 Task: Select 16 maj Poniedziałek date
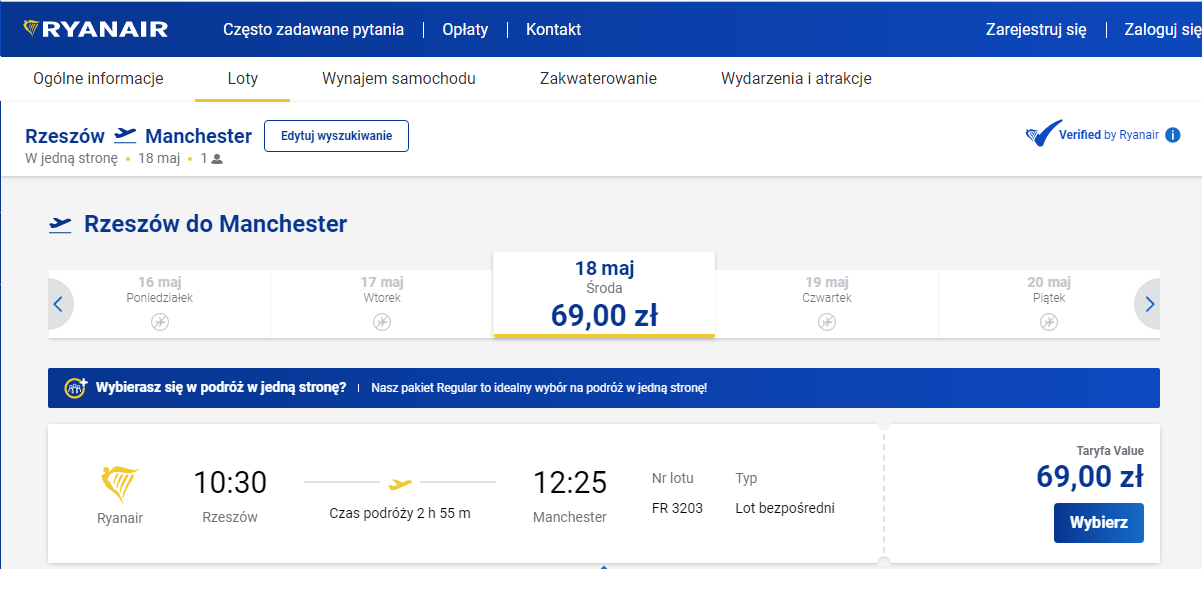[x=160, y=304]
